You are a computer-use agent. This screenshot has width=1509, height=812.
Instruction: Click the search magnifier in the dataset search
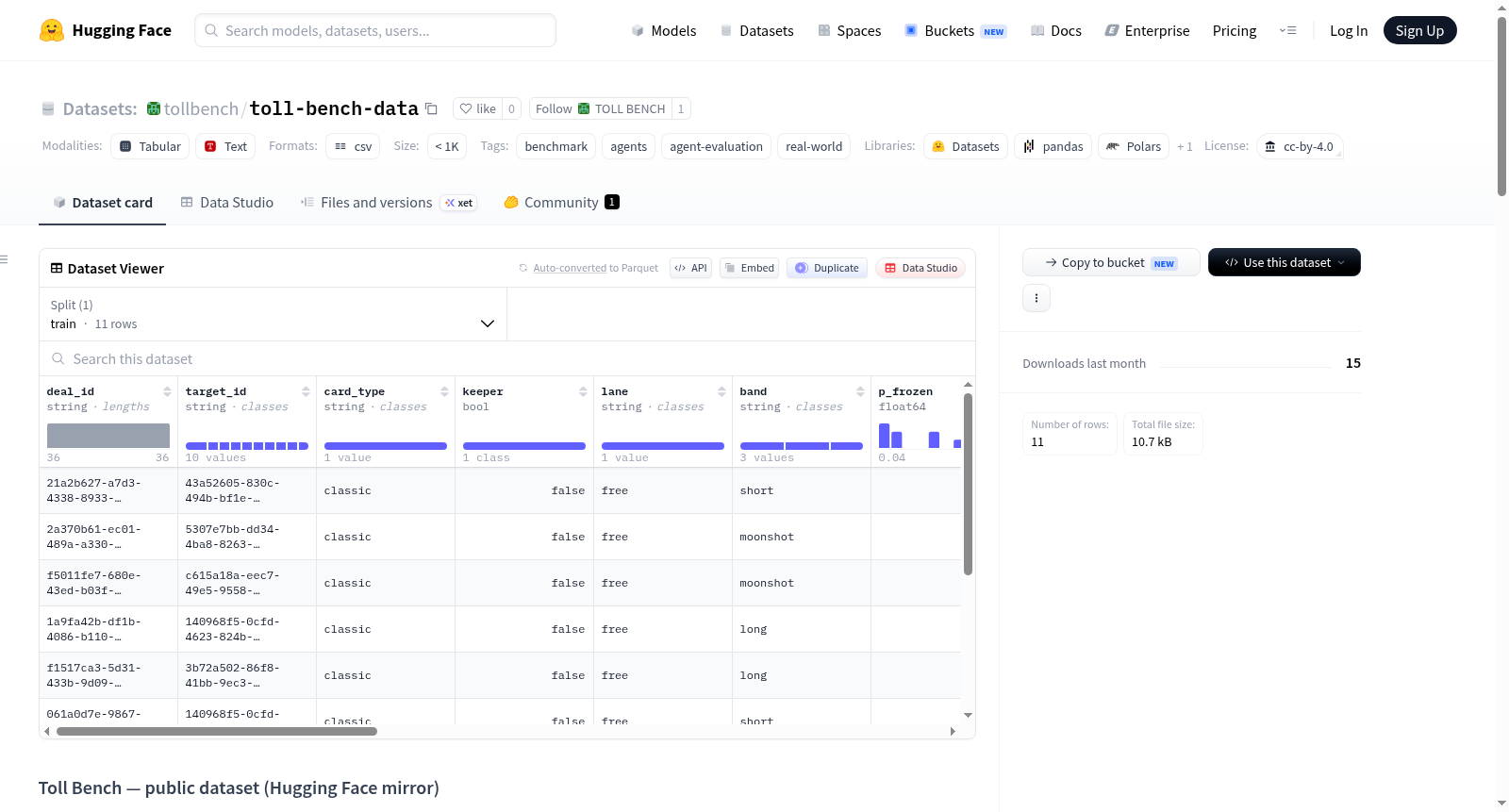58,359
